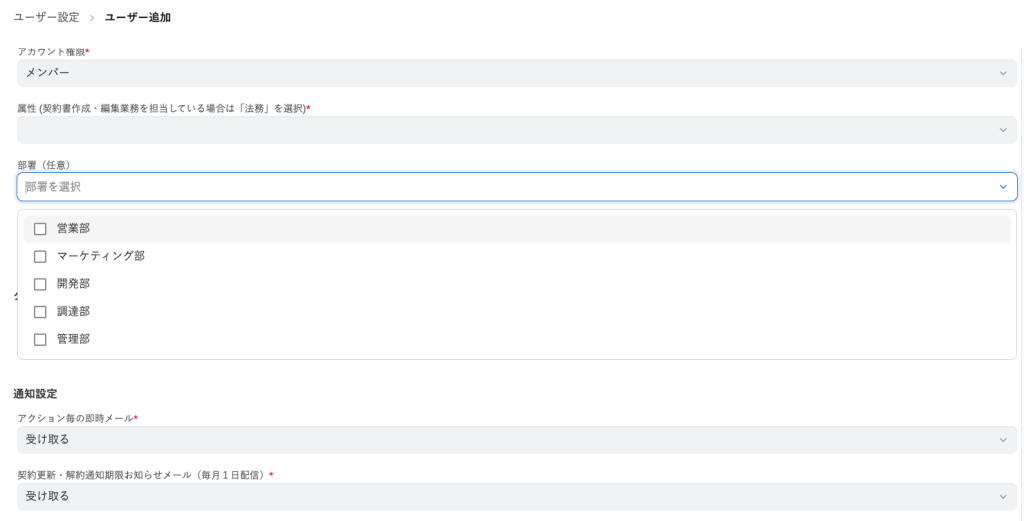
Task: Click the アクション毎の即時メール chevron arrow
Action: (x=1003, y=440)
